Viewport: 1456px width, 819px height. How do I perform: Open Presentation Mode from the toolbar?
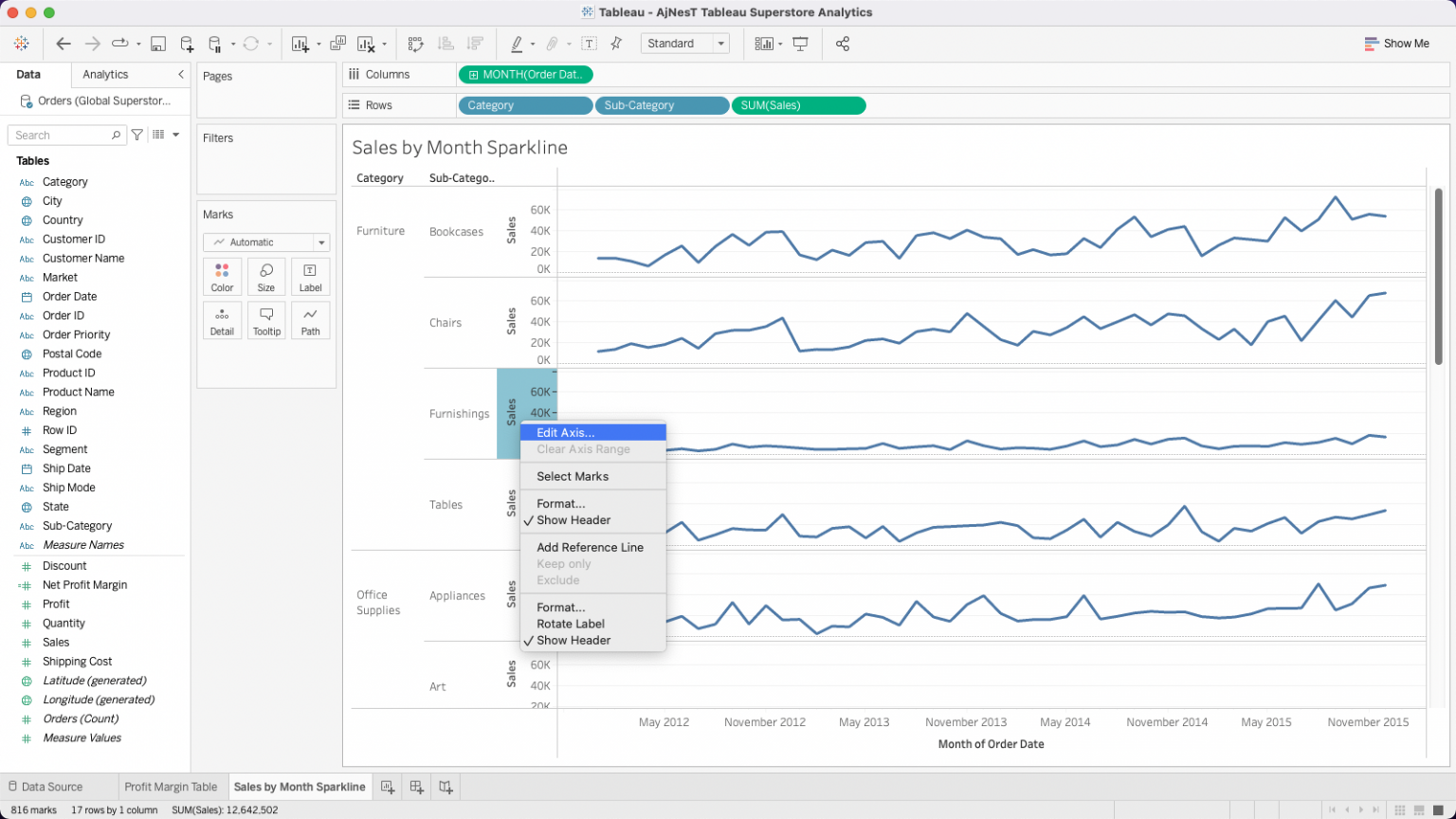[801, 44]
